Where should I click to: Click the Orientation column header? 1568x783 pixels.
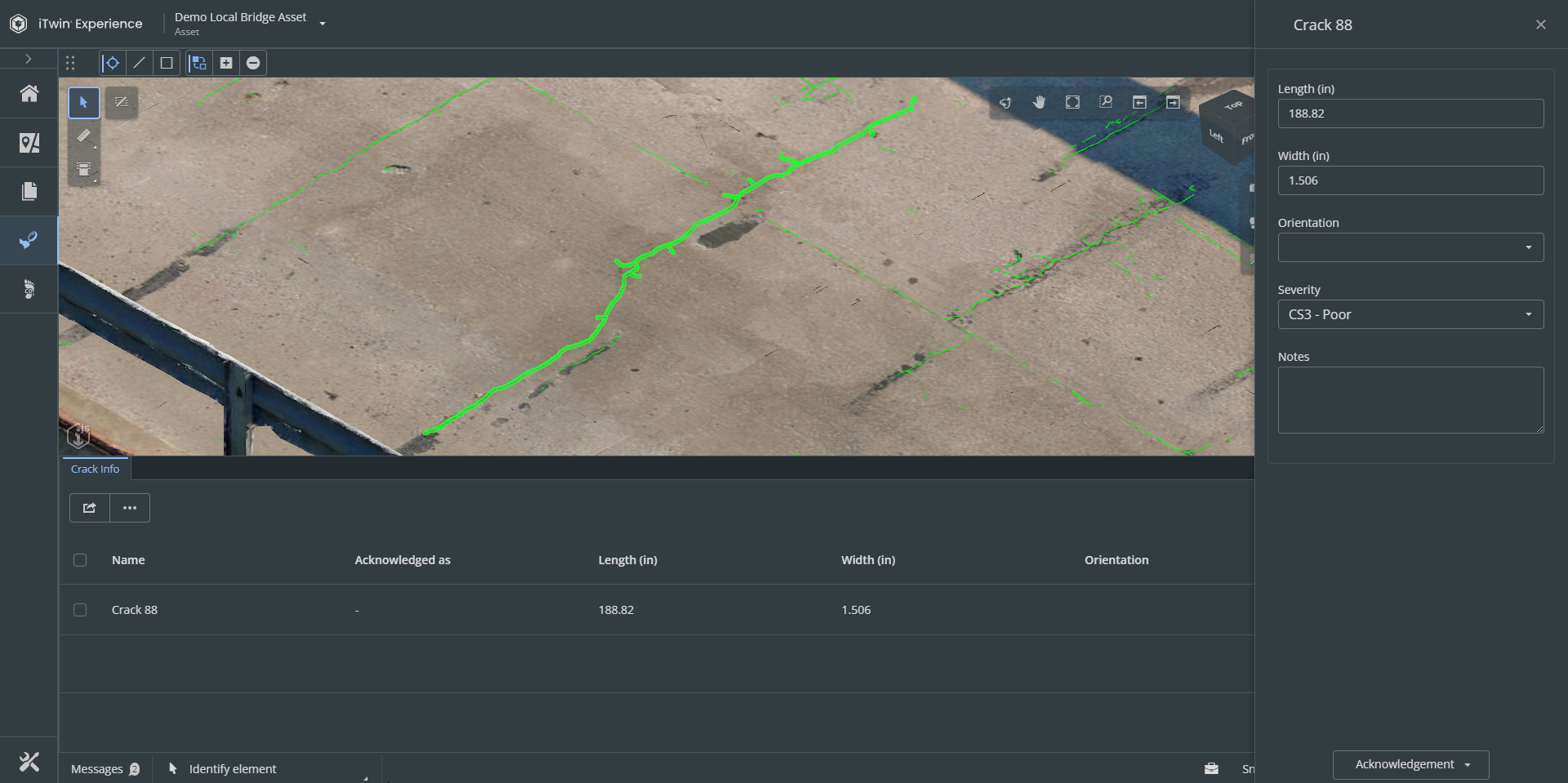point(1116,560)
